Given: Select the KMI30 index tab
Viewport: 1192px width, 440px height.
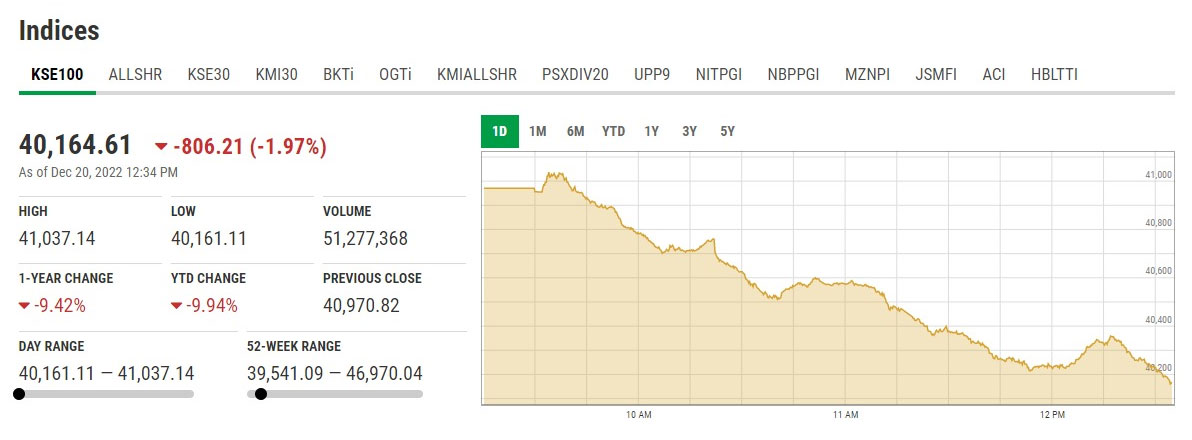Looking at the screenshot, I should coord(277,75).
